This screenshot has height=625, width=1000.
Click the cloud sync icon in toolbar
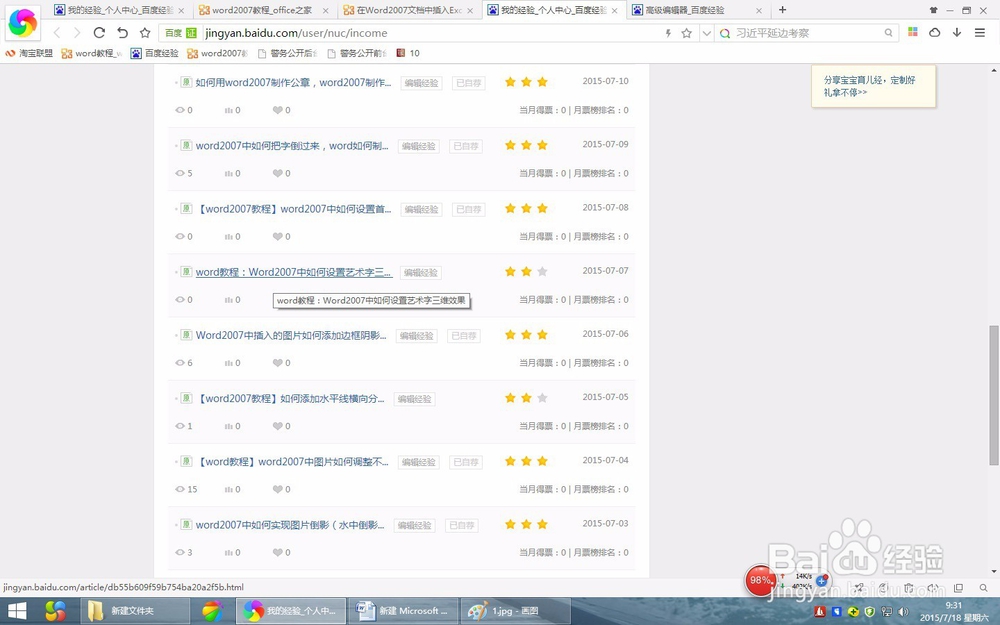(934, 33)
